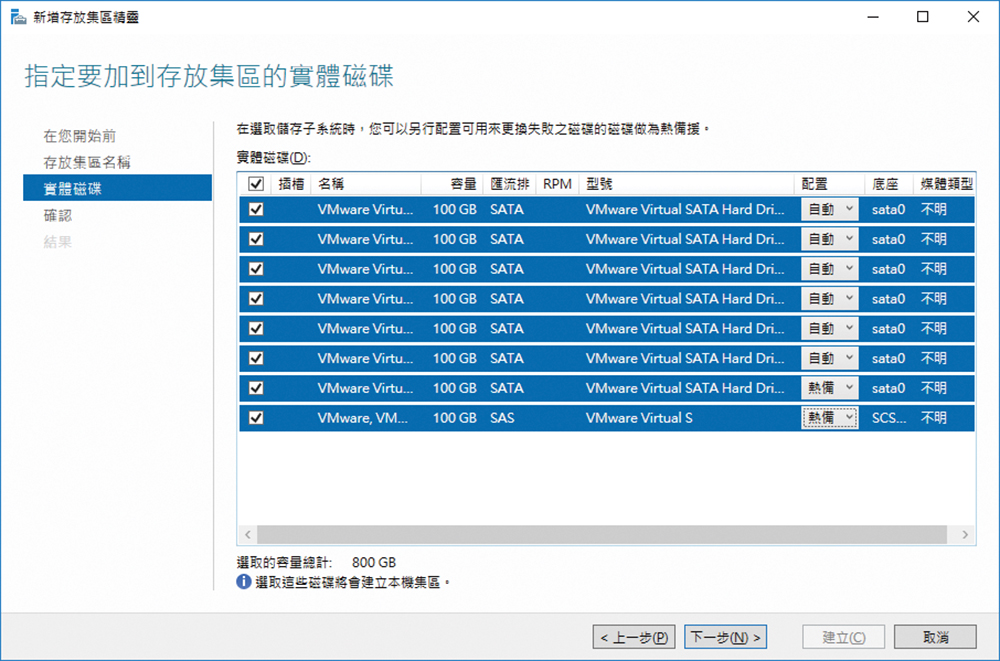Sort by the 媒體類型 column header
Image resolution: width=1000 pixels, height=661 pixels.
tap(946, 184)
